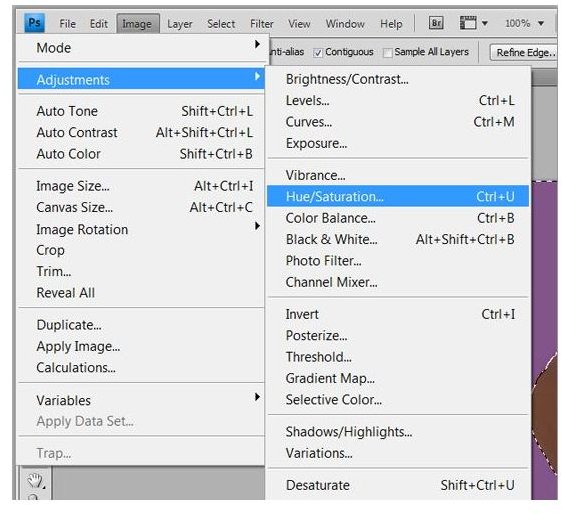This screenshot has width=562, height=514.
Task: Choose Desaturate adjustment
Action: [398, 485]
